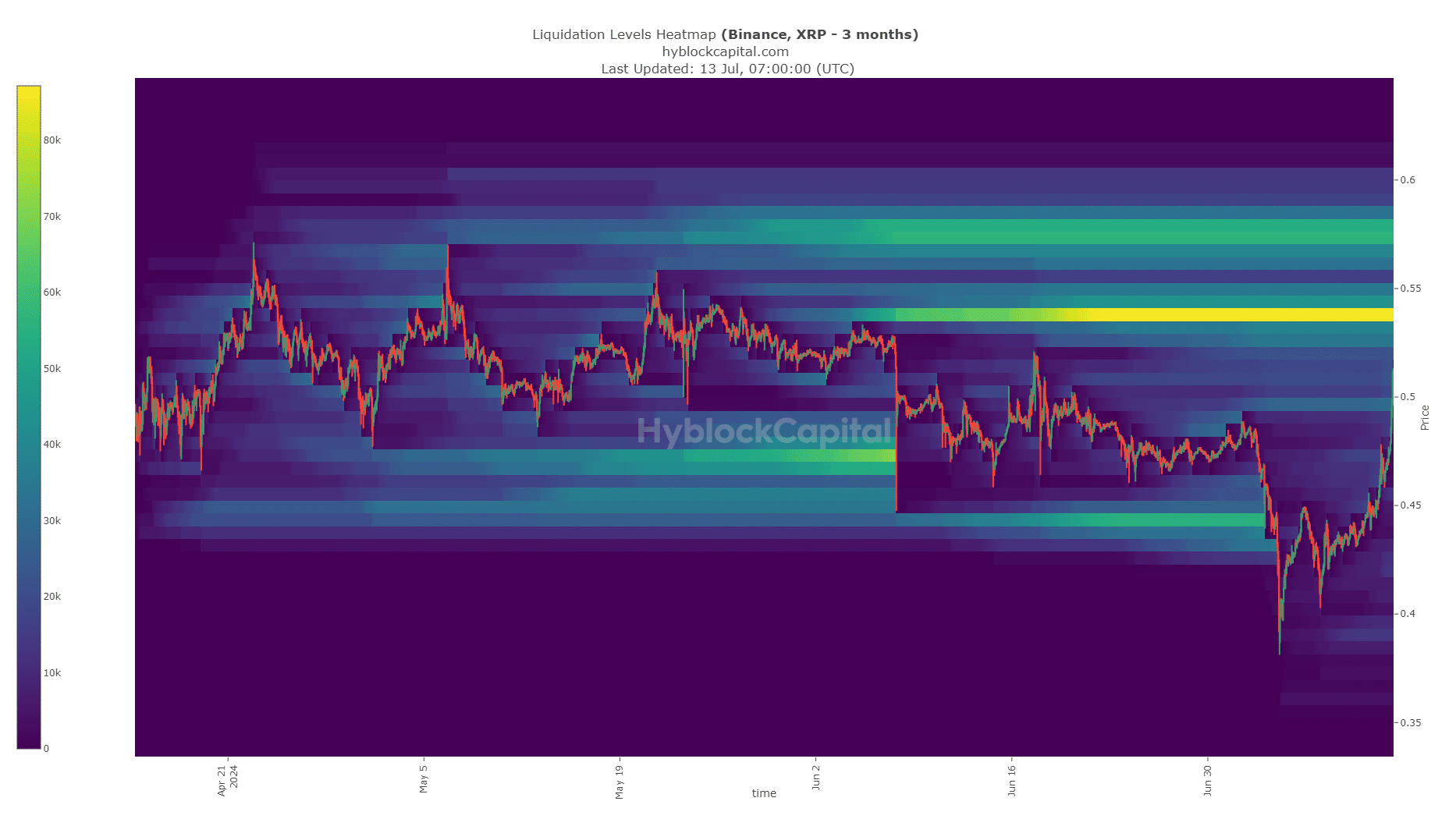The width and height of the screenshot is (1456, 819).
Task: Click the 'Last Updated: 13 Jul' timestamp
Action: pos(727,69)
